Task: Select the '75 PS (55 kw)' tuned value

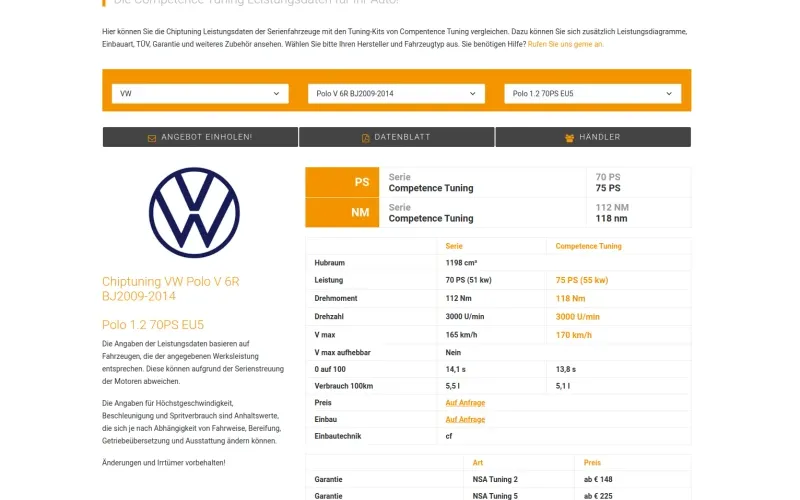Action: point(582,281)
